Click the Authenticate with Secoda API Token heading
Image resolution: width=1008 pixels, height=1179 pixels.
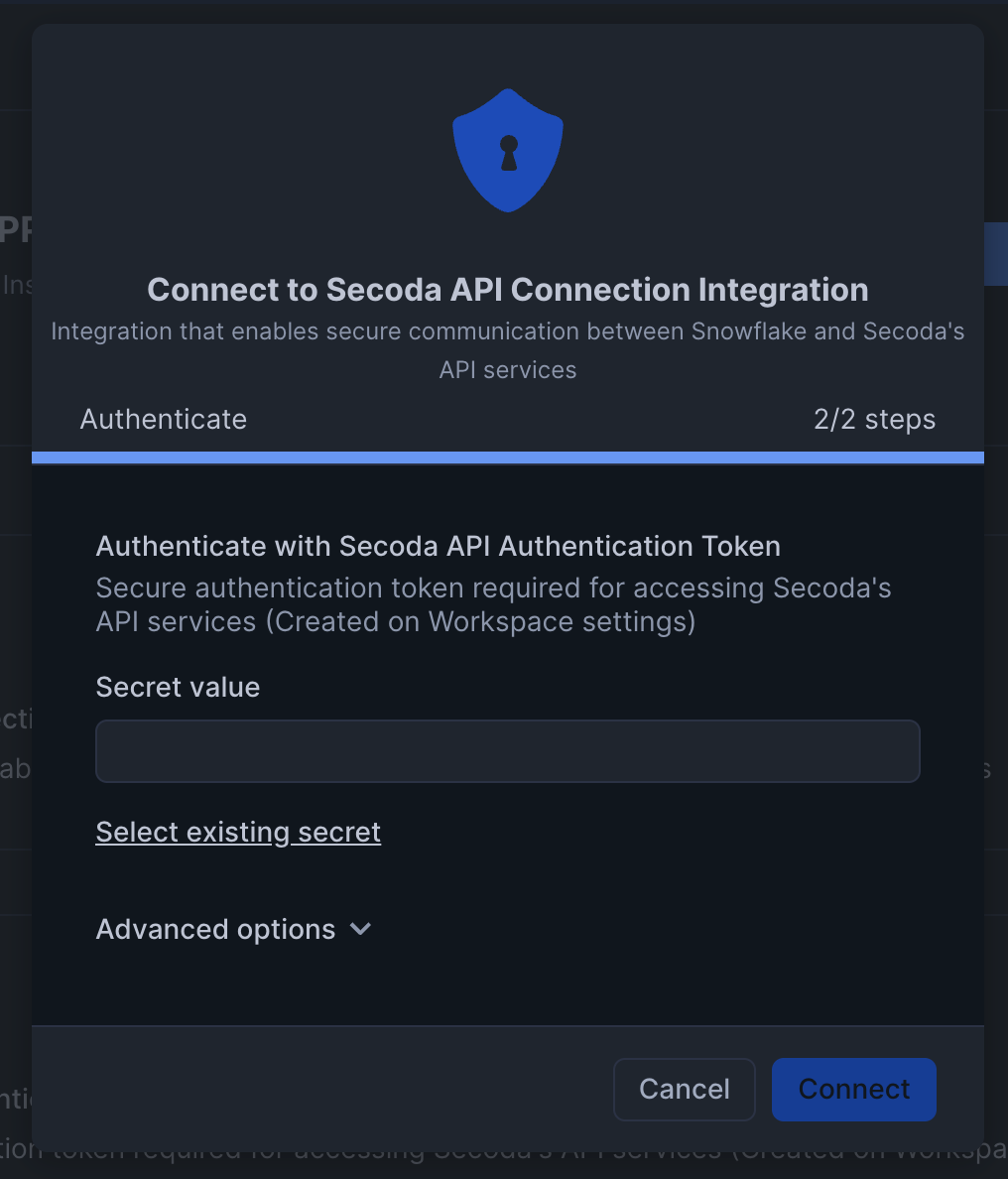[x=438, y=546]
